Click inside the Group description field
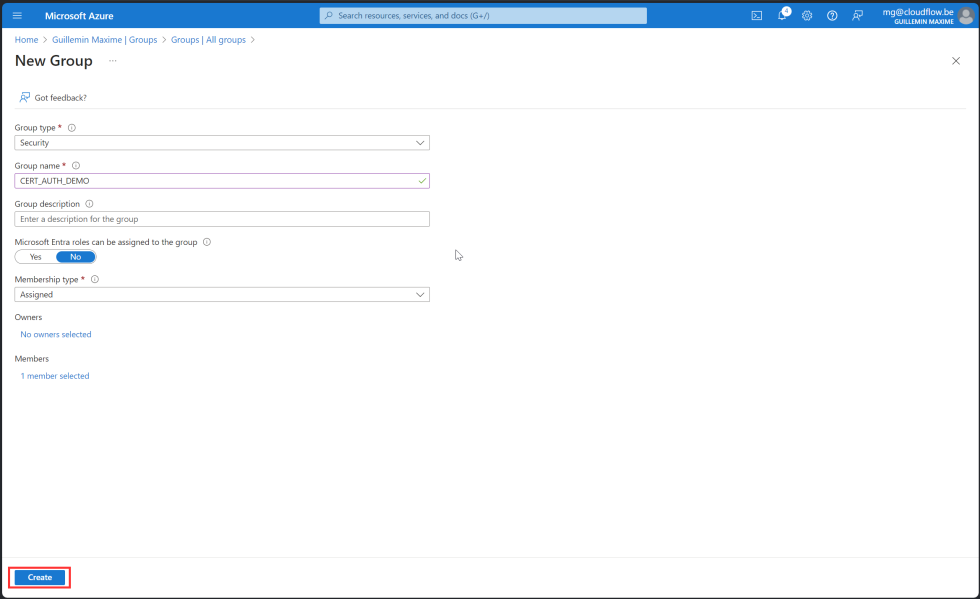 tap(222, 218)
